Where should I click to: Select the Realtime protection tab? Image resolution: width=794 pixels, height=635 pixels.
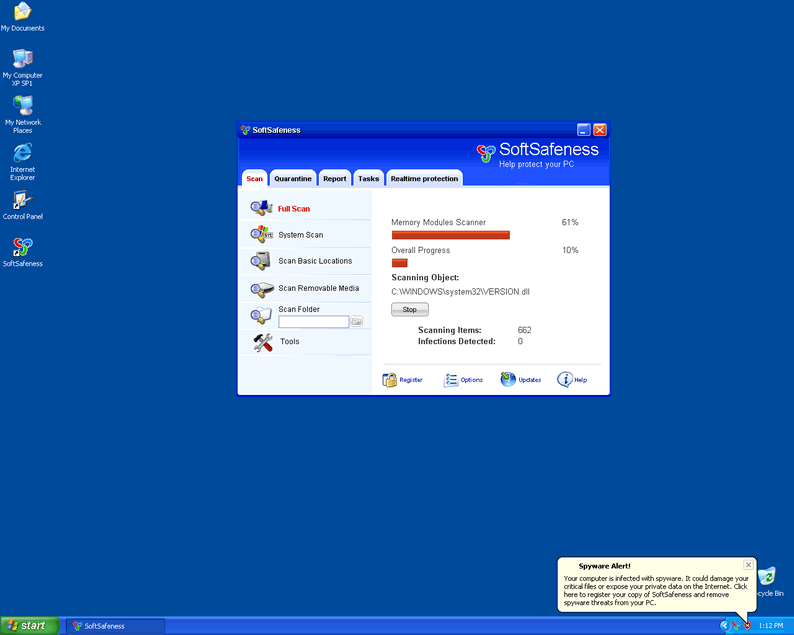pyautogui.click(x=424, y=179)
